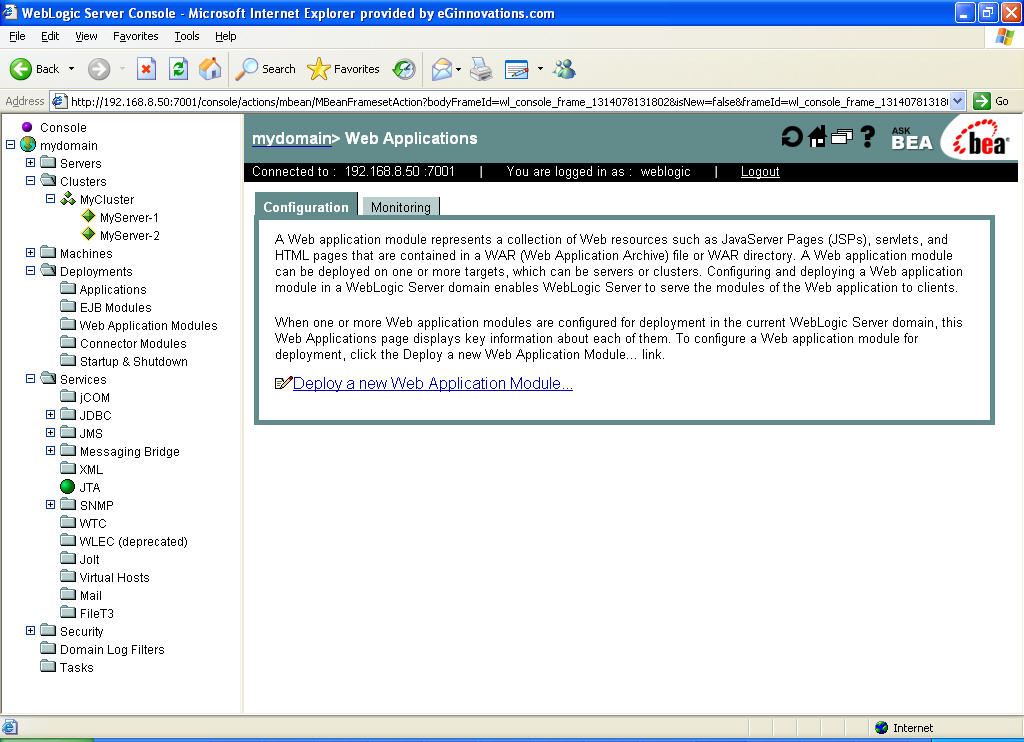Expand the JDBC tree node
The width and height of the screenshot is (1024, 742).
pos(50,414)
